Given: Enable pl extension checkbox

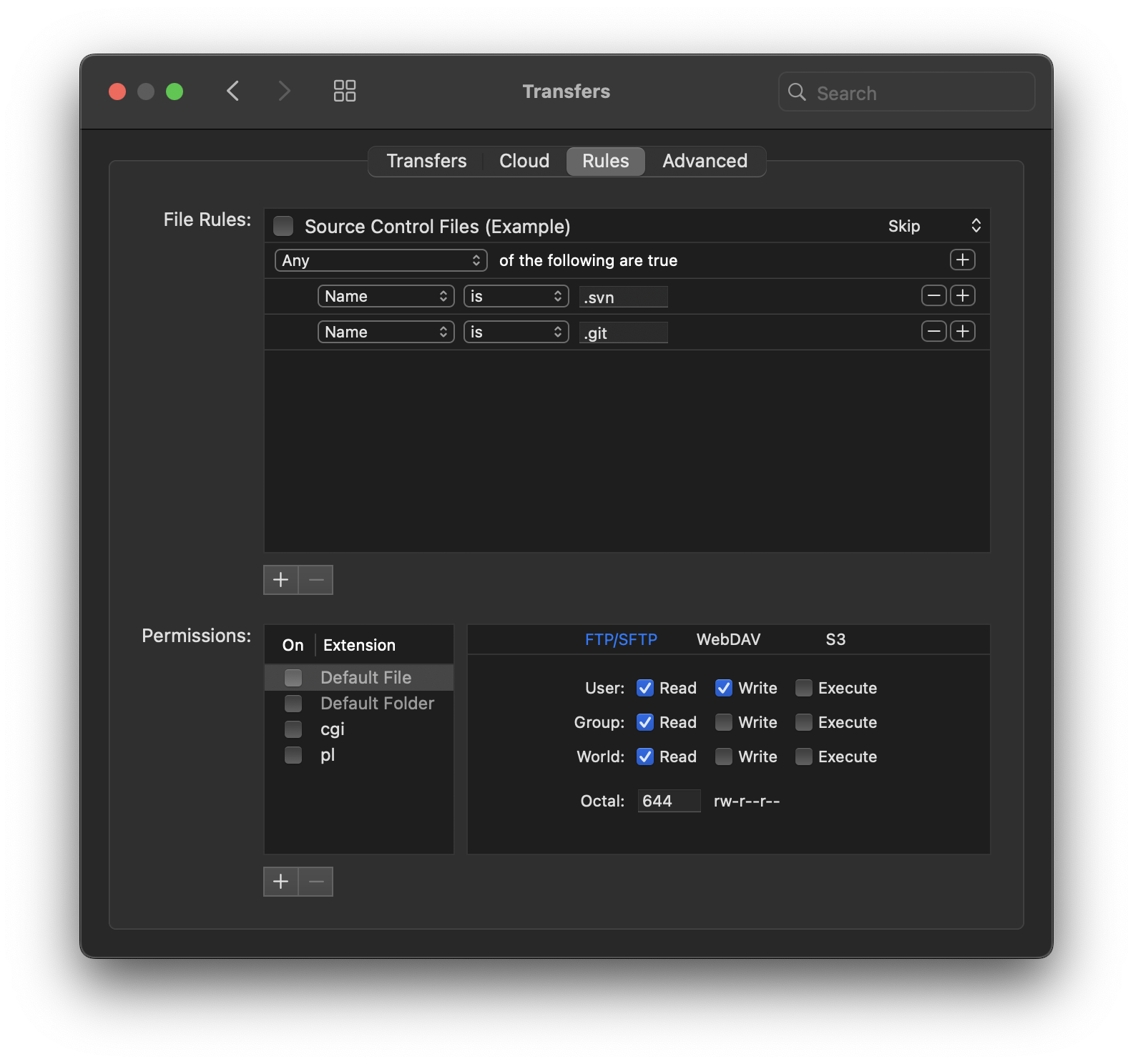Looking at the screenshot, I should coord(293,754).
